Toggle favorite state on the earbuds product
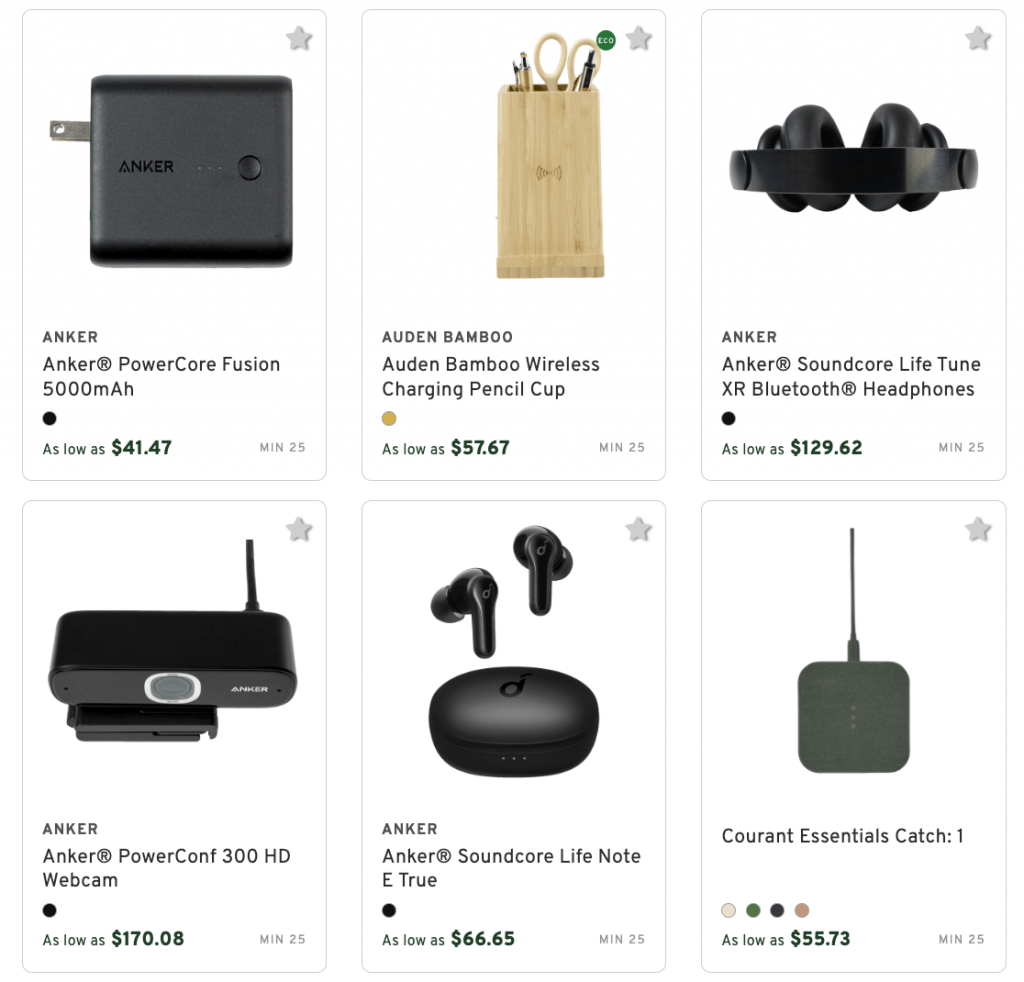The width and height of the screenshot is (1024, 982). [638, 529]
